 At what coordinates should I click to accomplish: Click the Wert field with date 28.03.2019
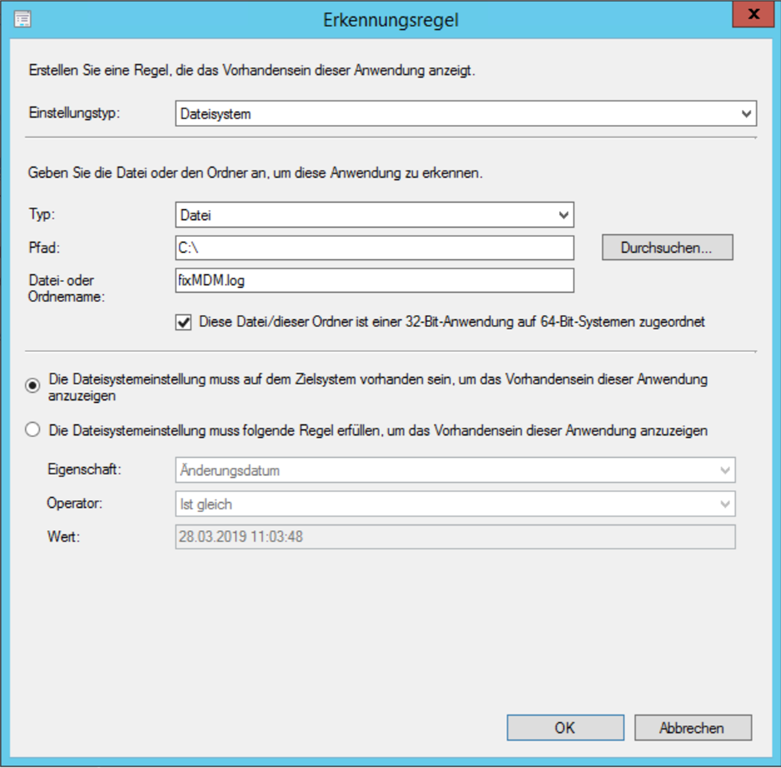[455, 537]
